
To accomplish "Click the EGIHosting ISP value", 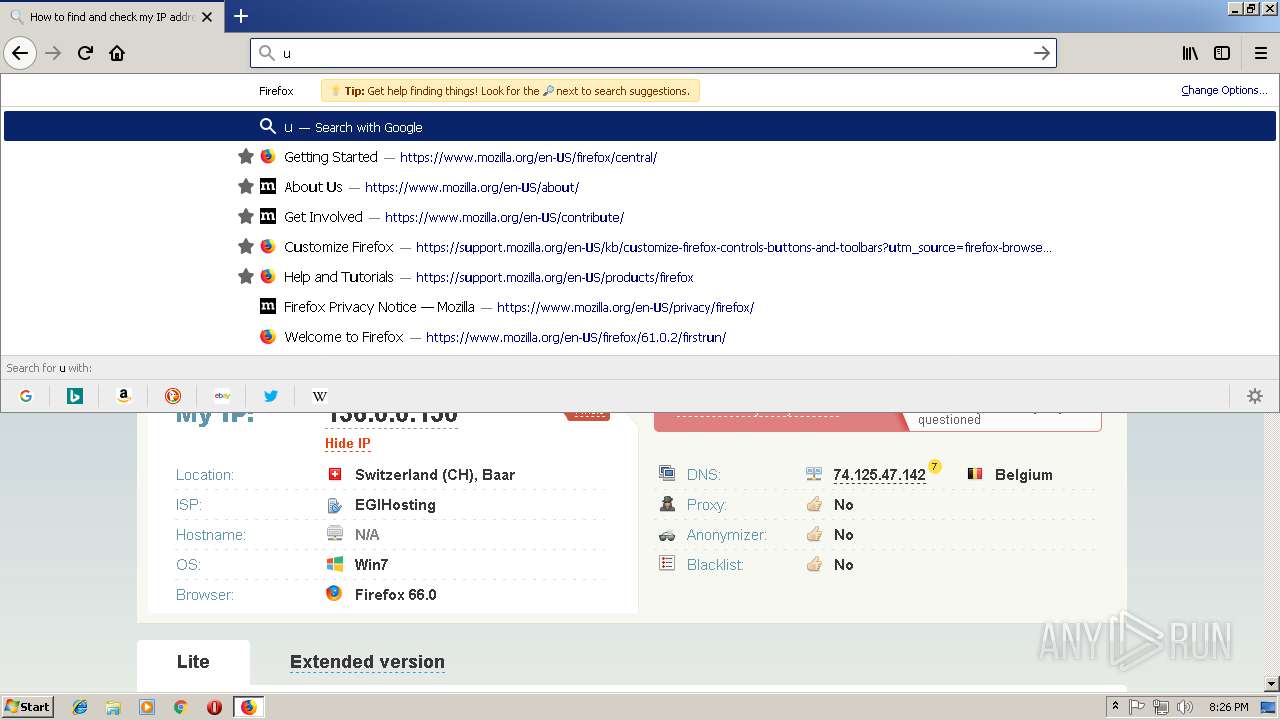I will coord(395,505).
